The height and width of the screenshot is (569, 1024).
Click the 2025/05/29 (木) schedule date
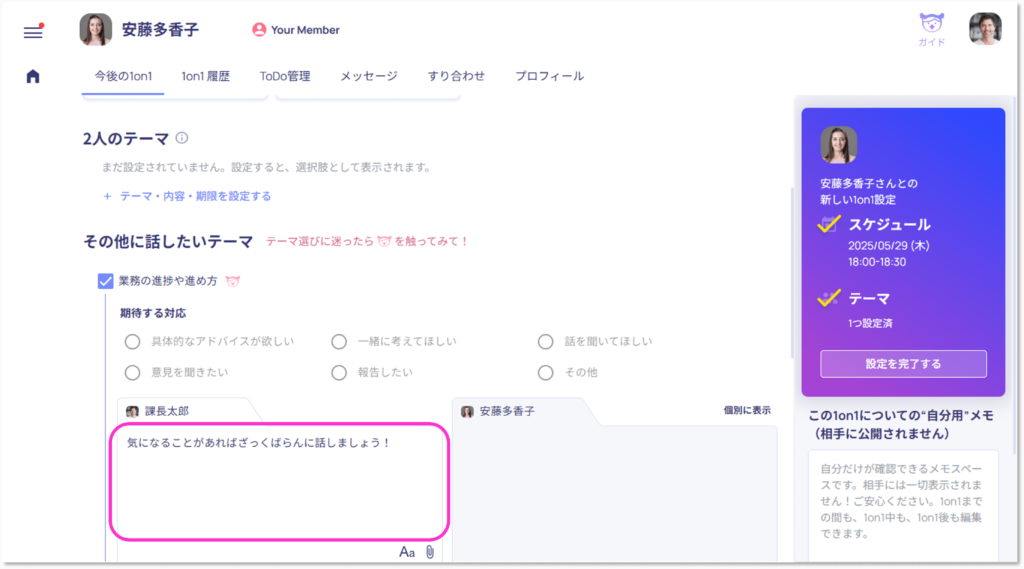889,246
